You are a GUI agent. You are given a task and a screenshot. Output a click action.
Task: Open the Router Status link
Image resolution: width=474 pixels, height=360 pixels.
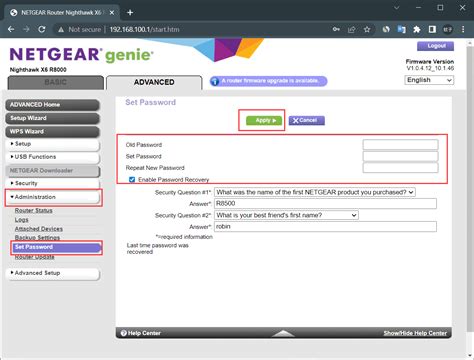tap(34, 211)
